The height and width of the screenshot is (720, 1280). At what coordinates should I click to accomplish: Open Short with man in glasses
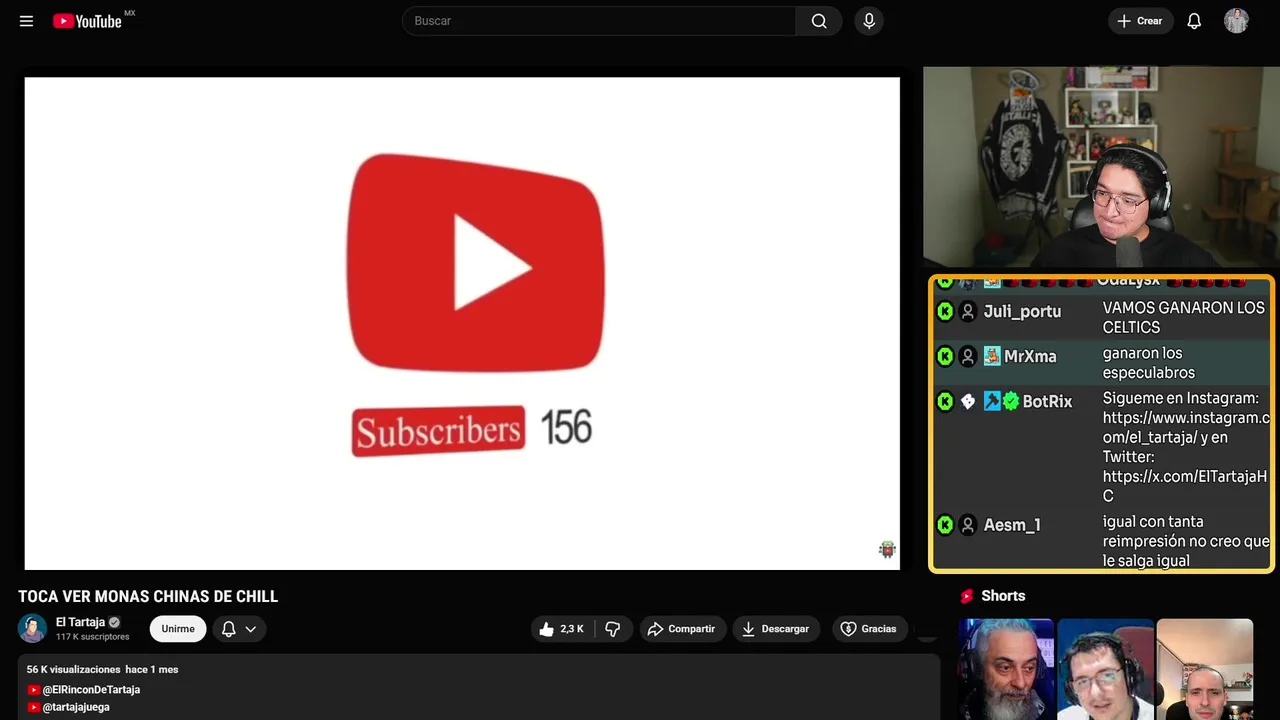[x=1105, y=669]
